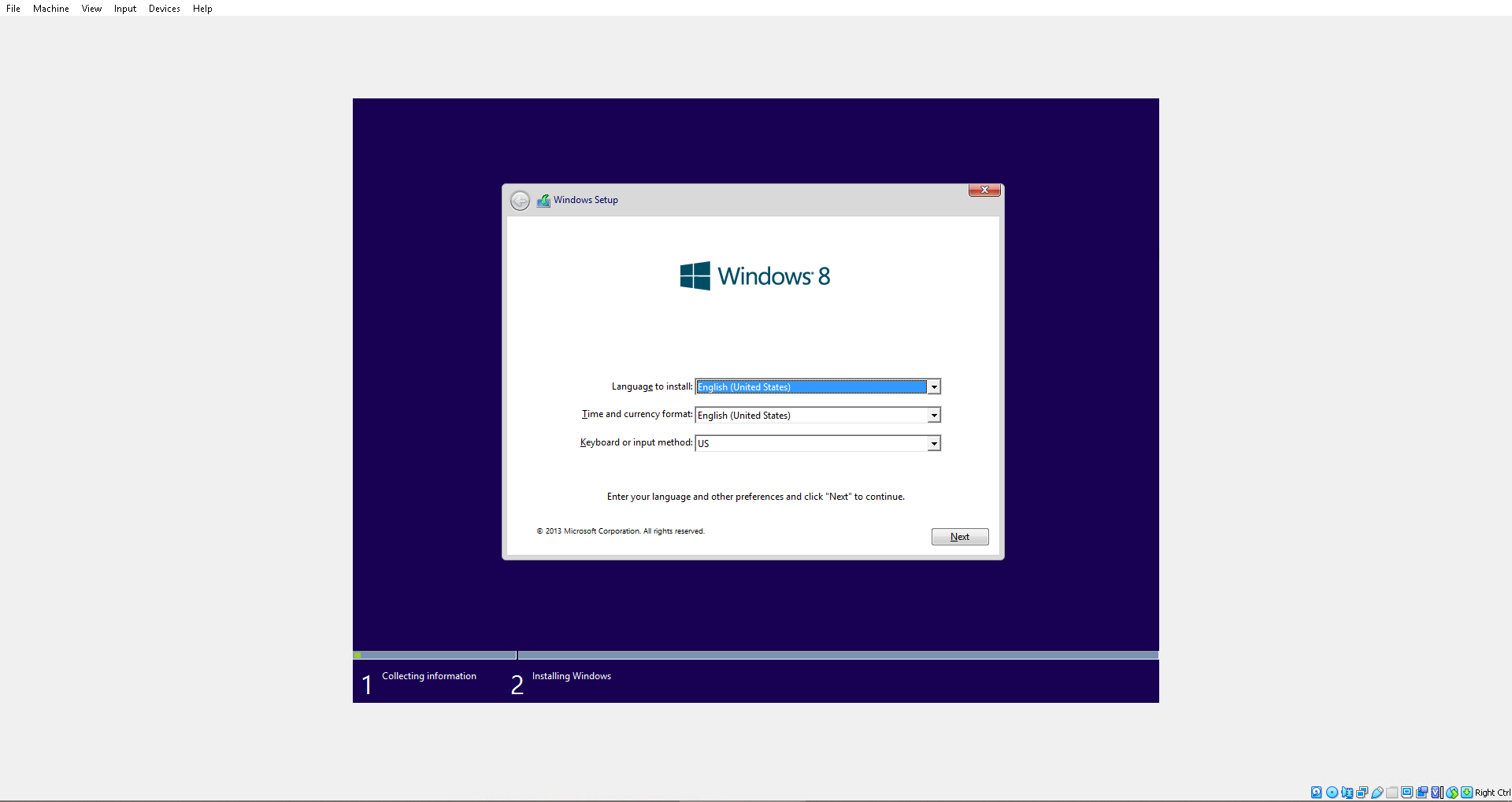This screenshot has width=1512, height=802.
Task: Click the 'Time and currency format:' label
Action: tap(637, 414)
